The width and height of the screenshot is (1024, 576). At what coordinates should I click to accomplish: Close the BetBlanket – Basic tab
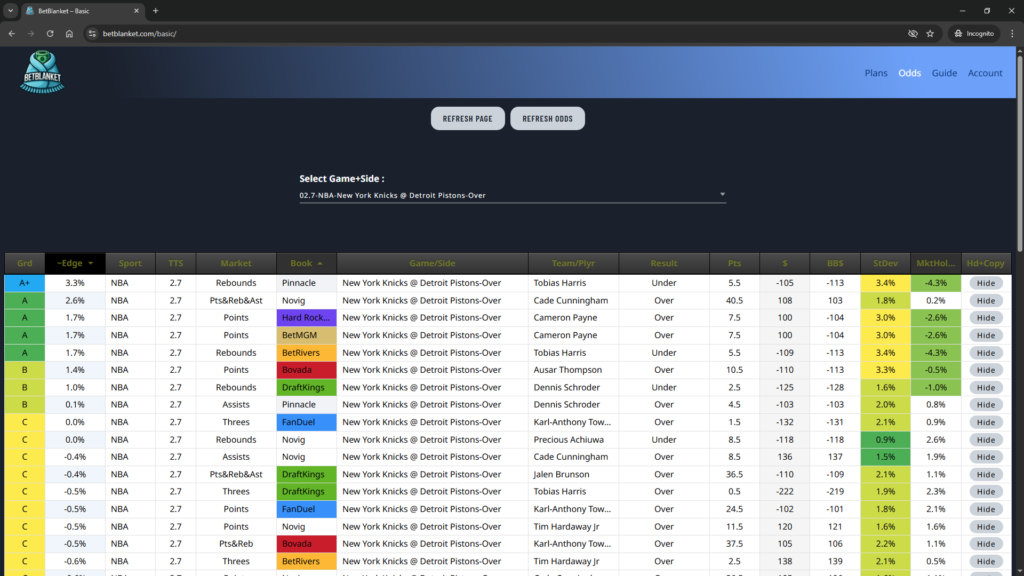136,10
